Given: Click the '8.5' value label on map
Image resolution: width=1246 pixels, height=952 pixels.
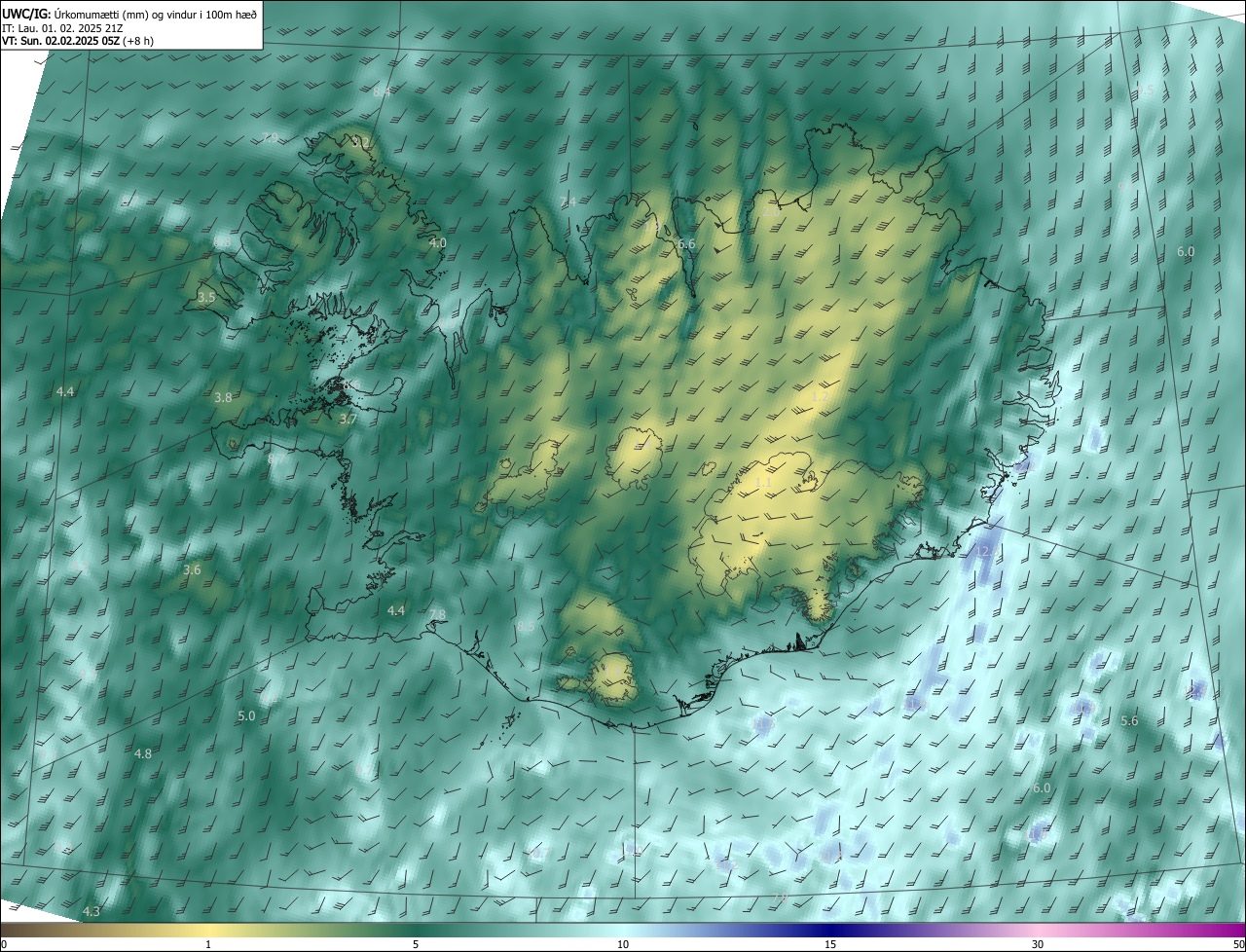Looking at the screenshot, I should (x=526, y=626).
